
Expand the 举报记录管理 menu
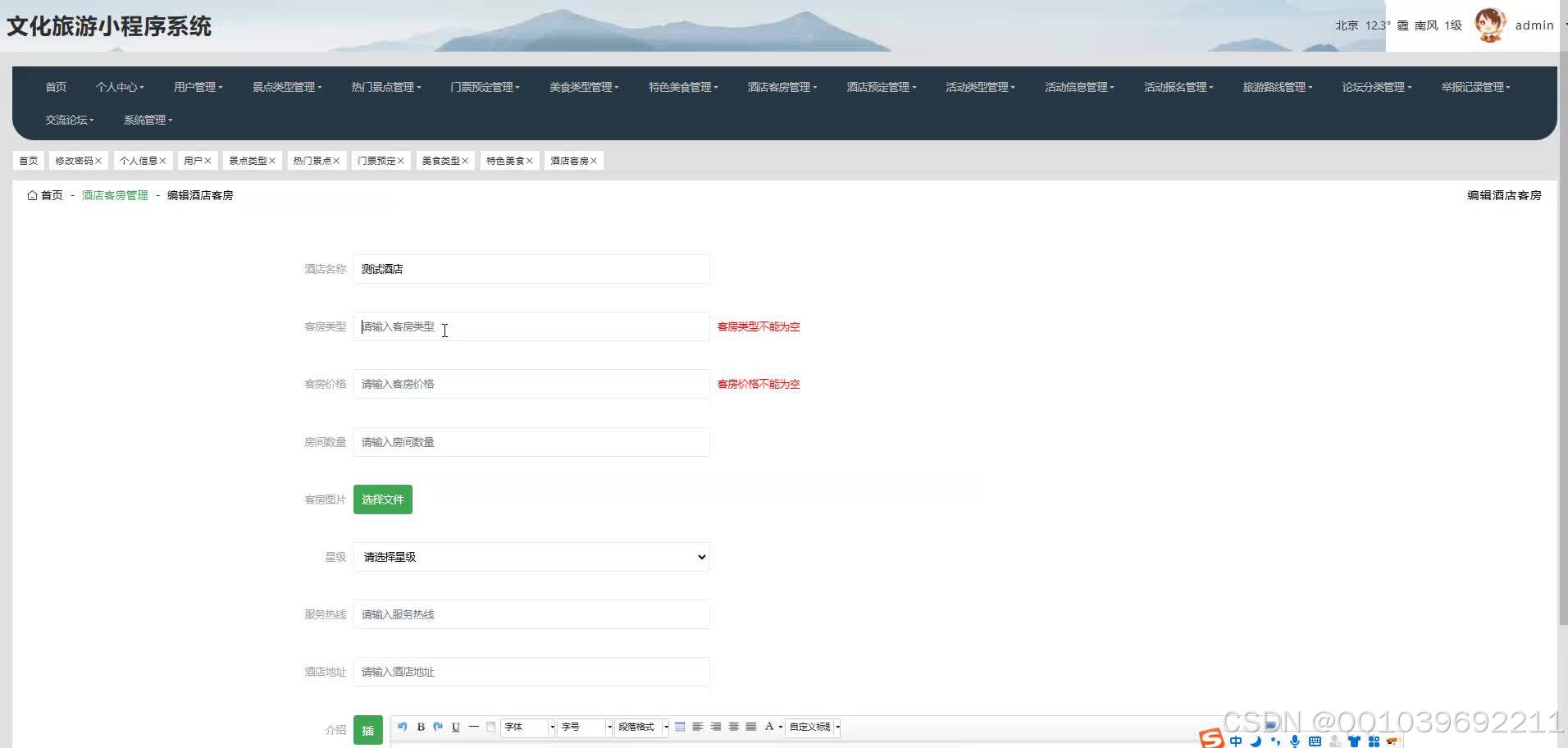[x=1475, y=87]
